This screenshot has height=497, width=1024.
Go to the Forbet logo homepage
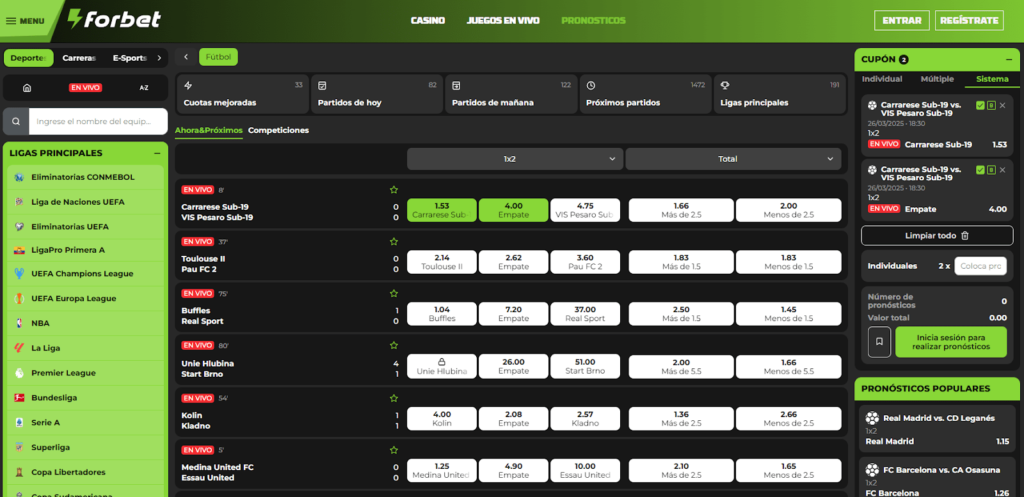pyautogui.click(x=115, y=19)
